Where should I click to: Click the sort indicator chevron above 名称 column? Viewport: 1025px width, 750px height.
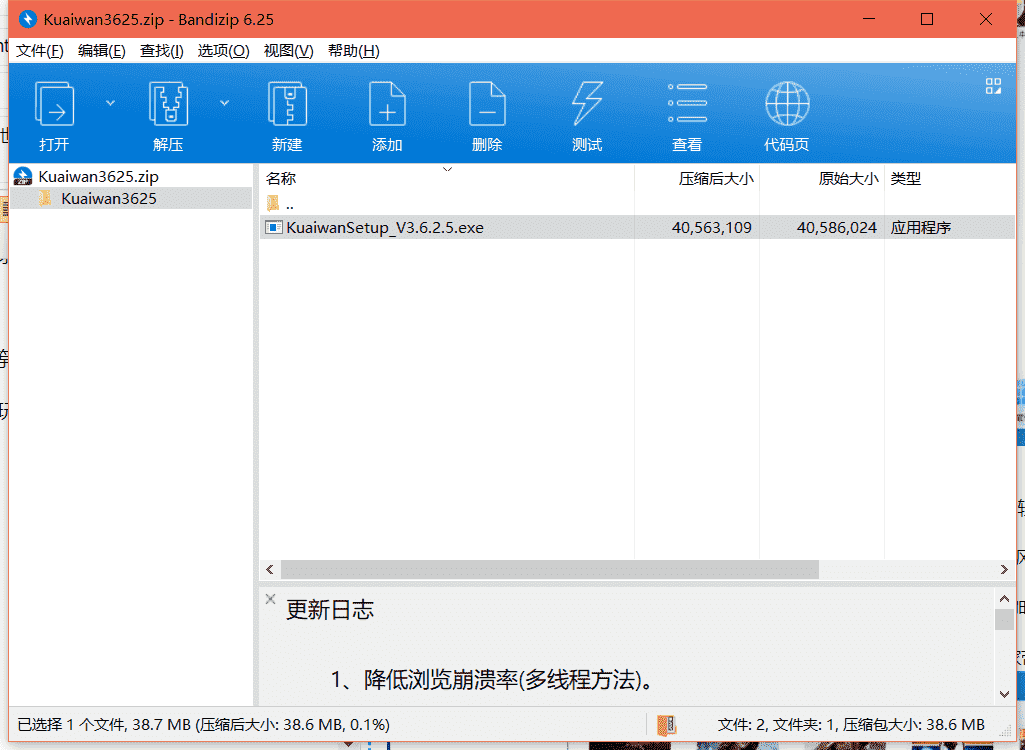[447, 169]
